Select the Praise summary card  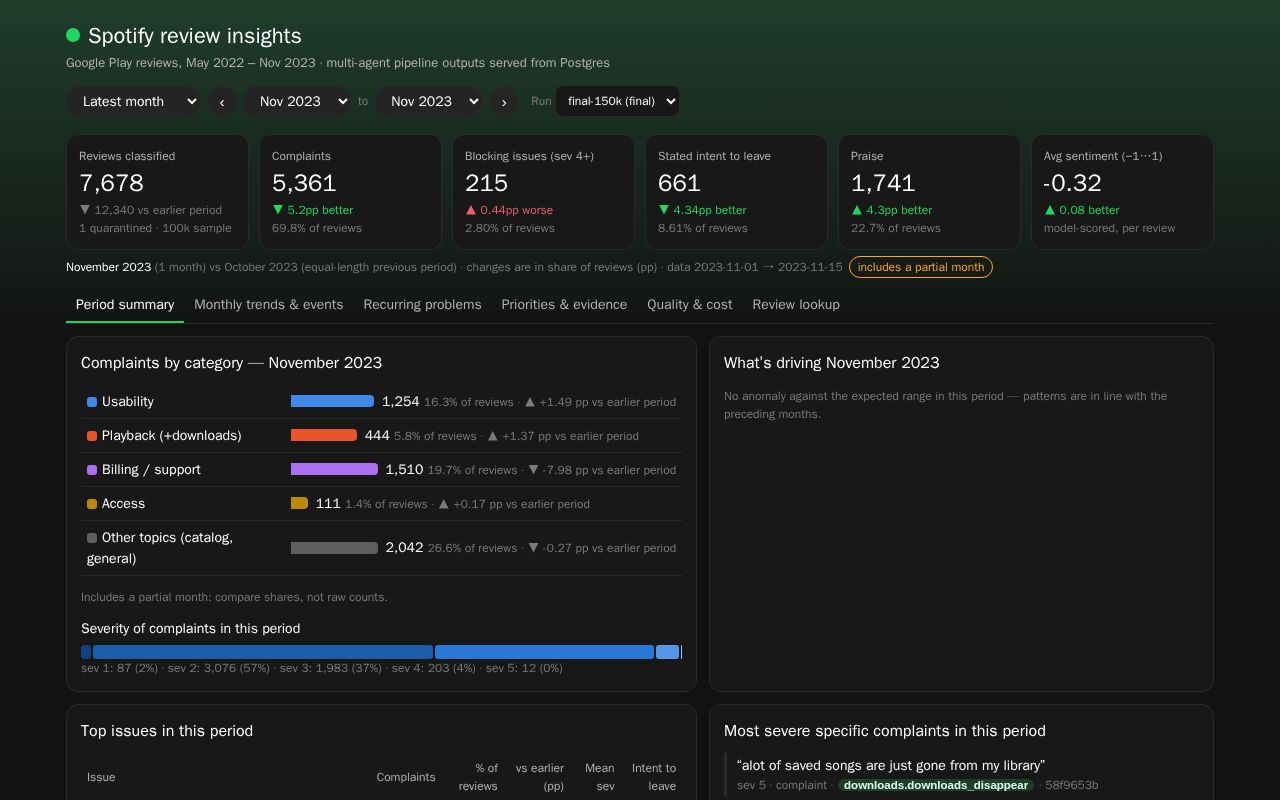point(929,192)
